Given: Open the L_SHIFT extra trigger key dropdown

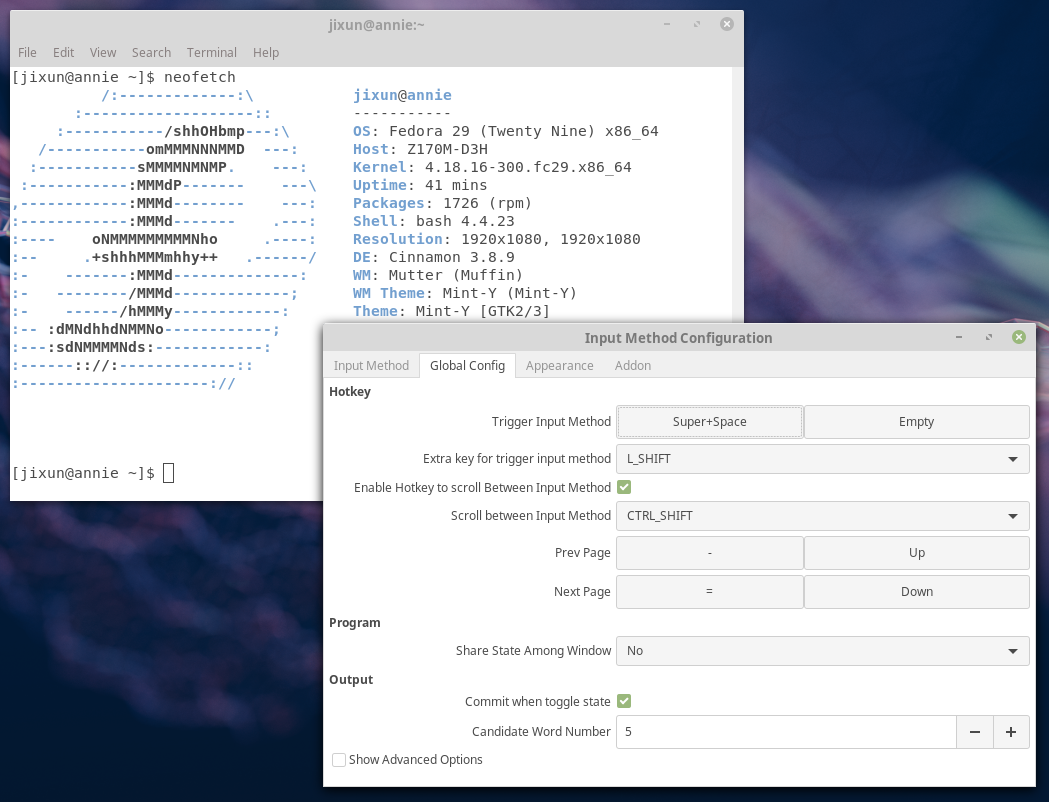Looking at the screenshot, I should pos(822,458).
